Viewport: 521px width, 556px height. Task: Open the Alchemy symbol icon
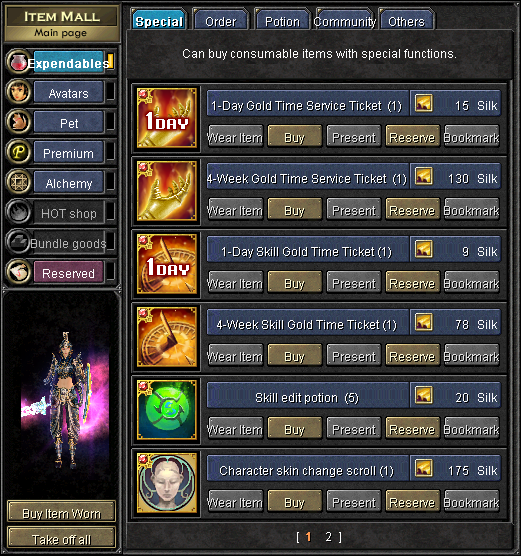18,182
